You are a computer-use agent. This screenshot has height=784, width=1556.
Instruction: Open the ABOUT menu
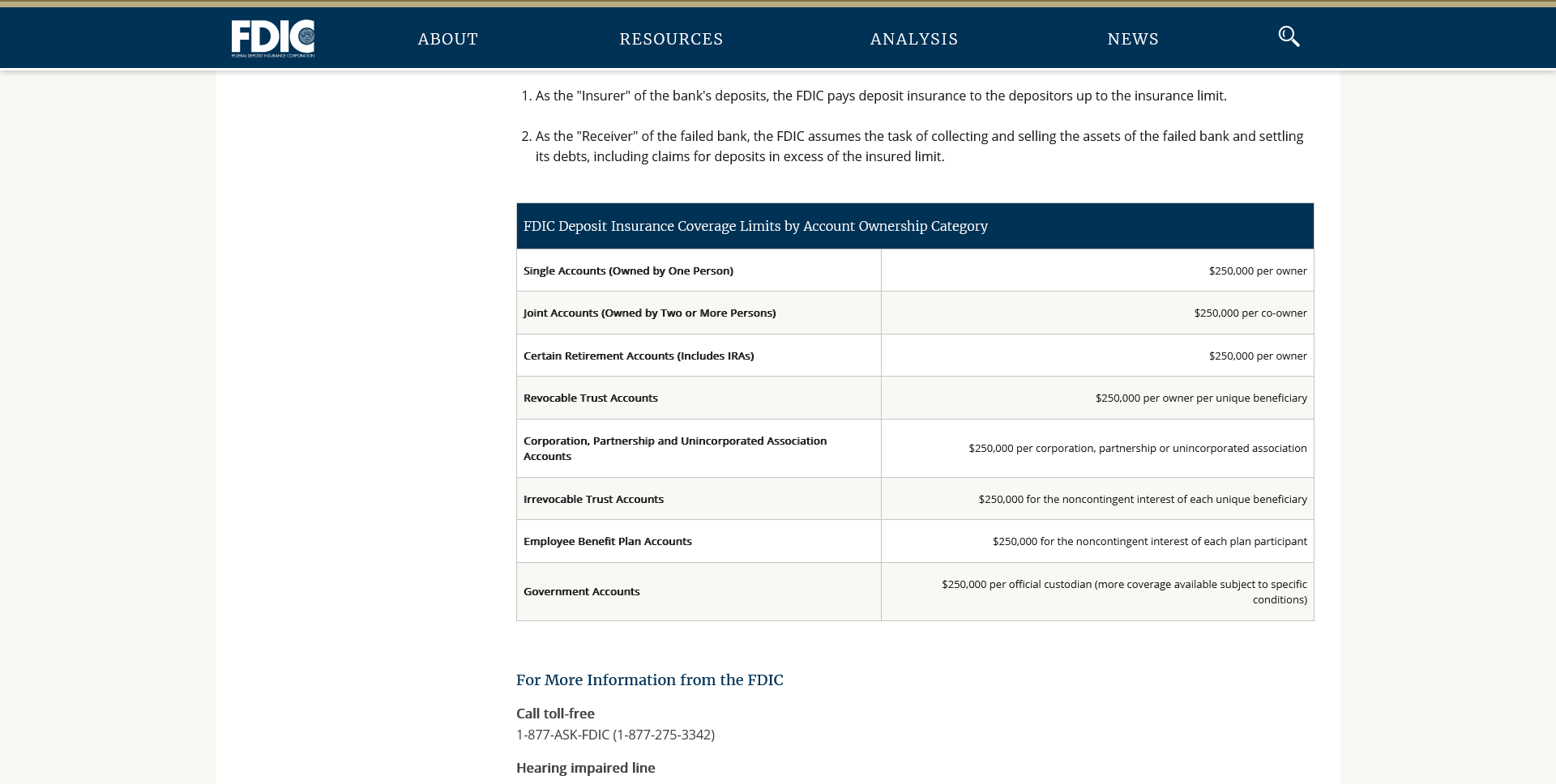tap(448, 39)
